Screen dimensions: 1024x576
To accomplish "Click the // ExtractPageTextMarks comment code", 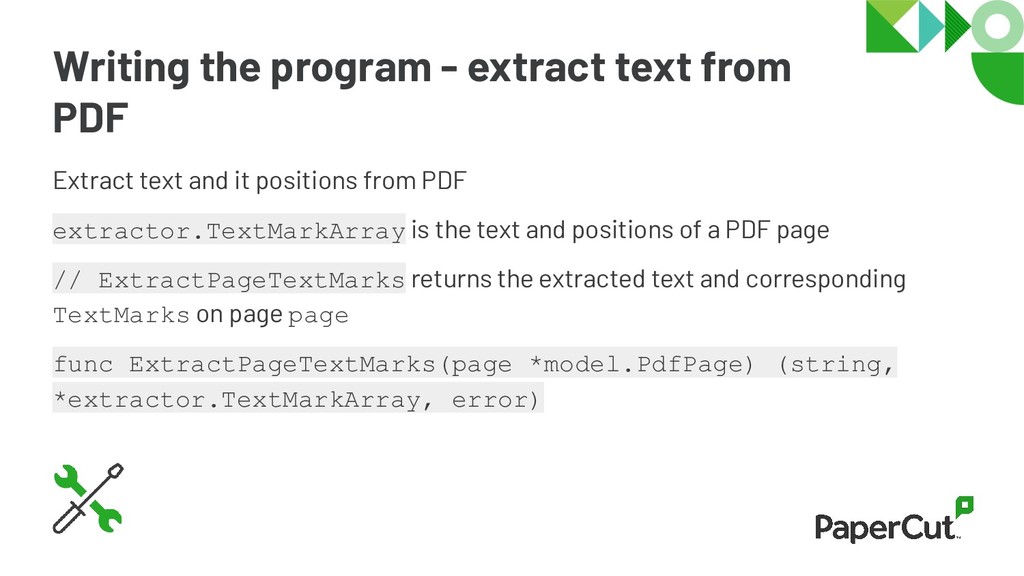I will click(x=229, y=278).
